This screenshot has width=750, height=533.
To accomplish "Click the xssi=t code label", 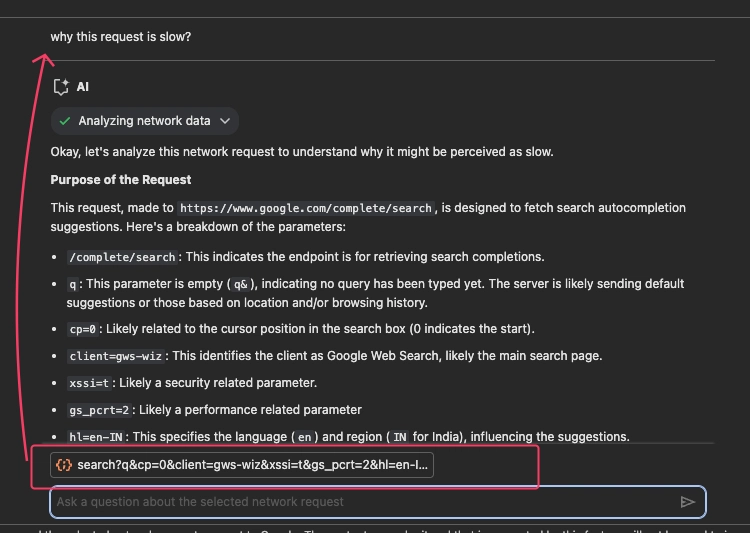I will click(89, 383).
